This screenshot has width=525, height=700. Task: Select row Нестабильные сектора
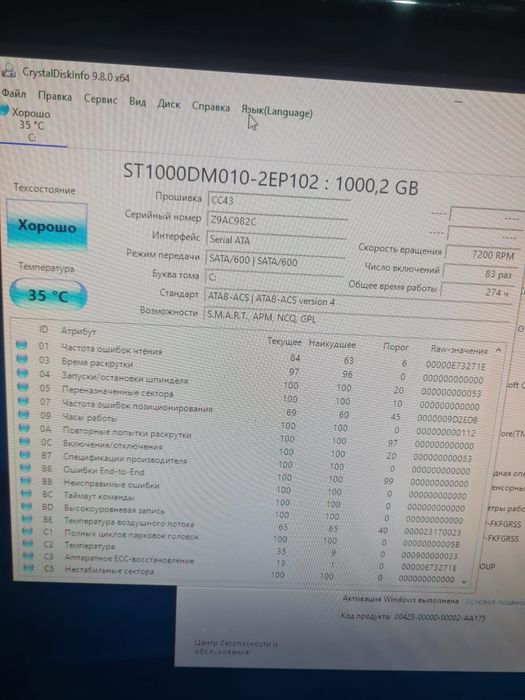pyautogui.click(x=241, y=574)
